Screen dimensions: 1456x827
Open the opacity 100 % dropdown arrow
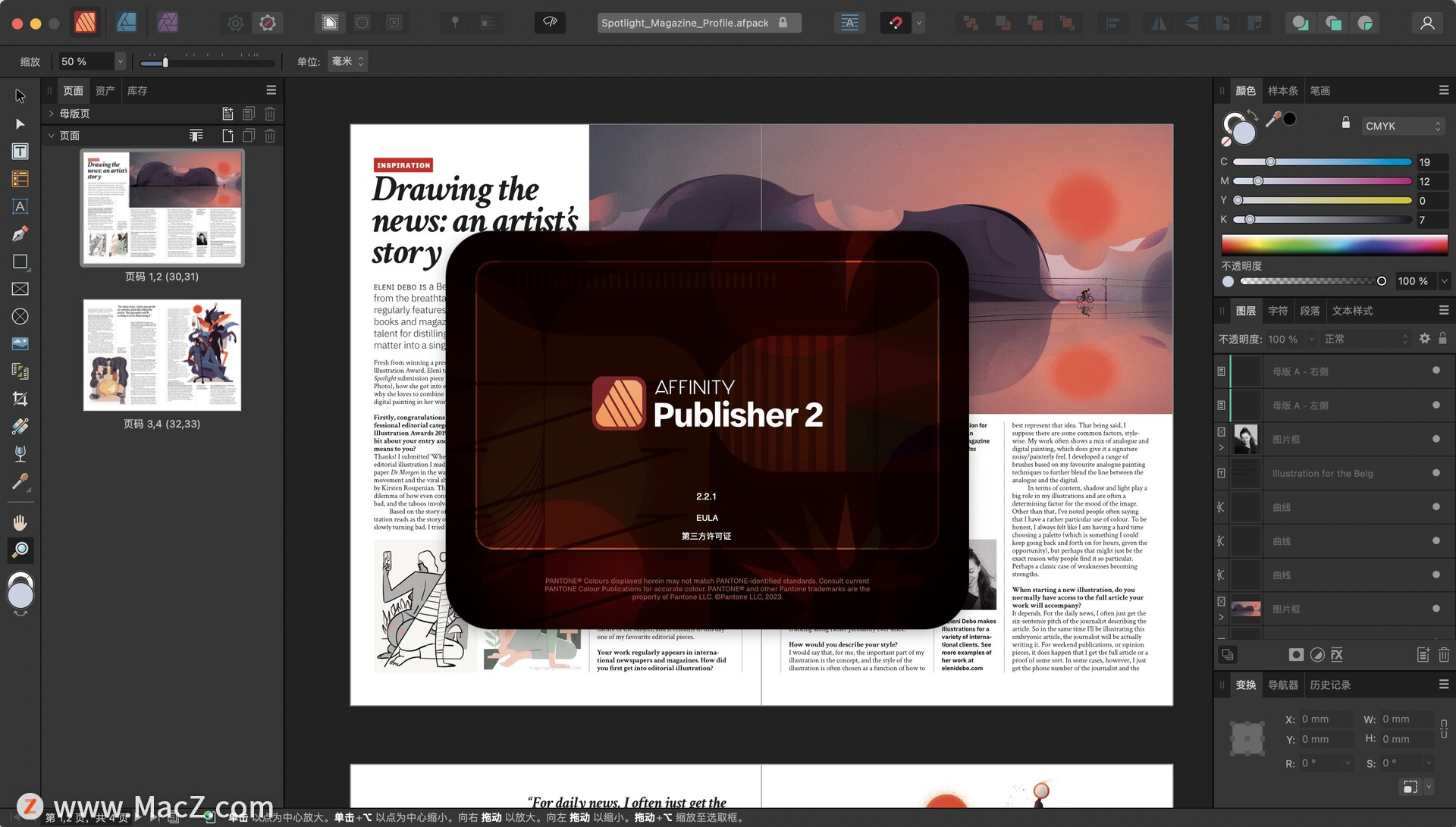[1444, 281]
